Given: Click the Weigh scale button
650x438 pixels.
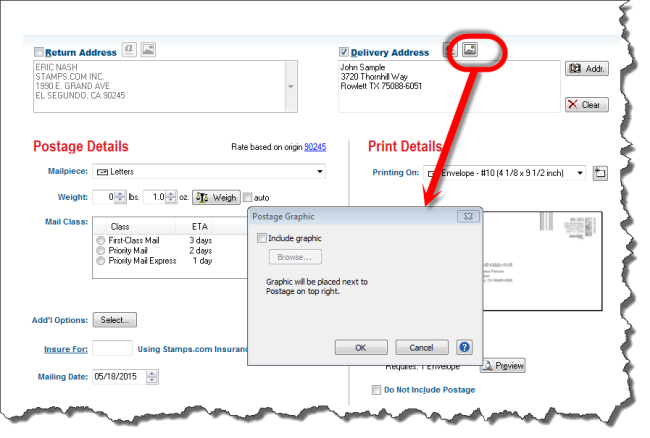Looking at the screenshot, I should coord(215,197).
